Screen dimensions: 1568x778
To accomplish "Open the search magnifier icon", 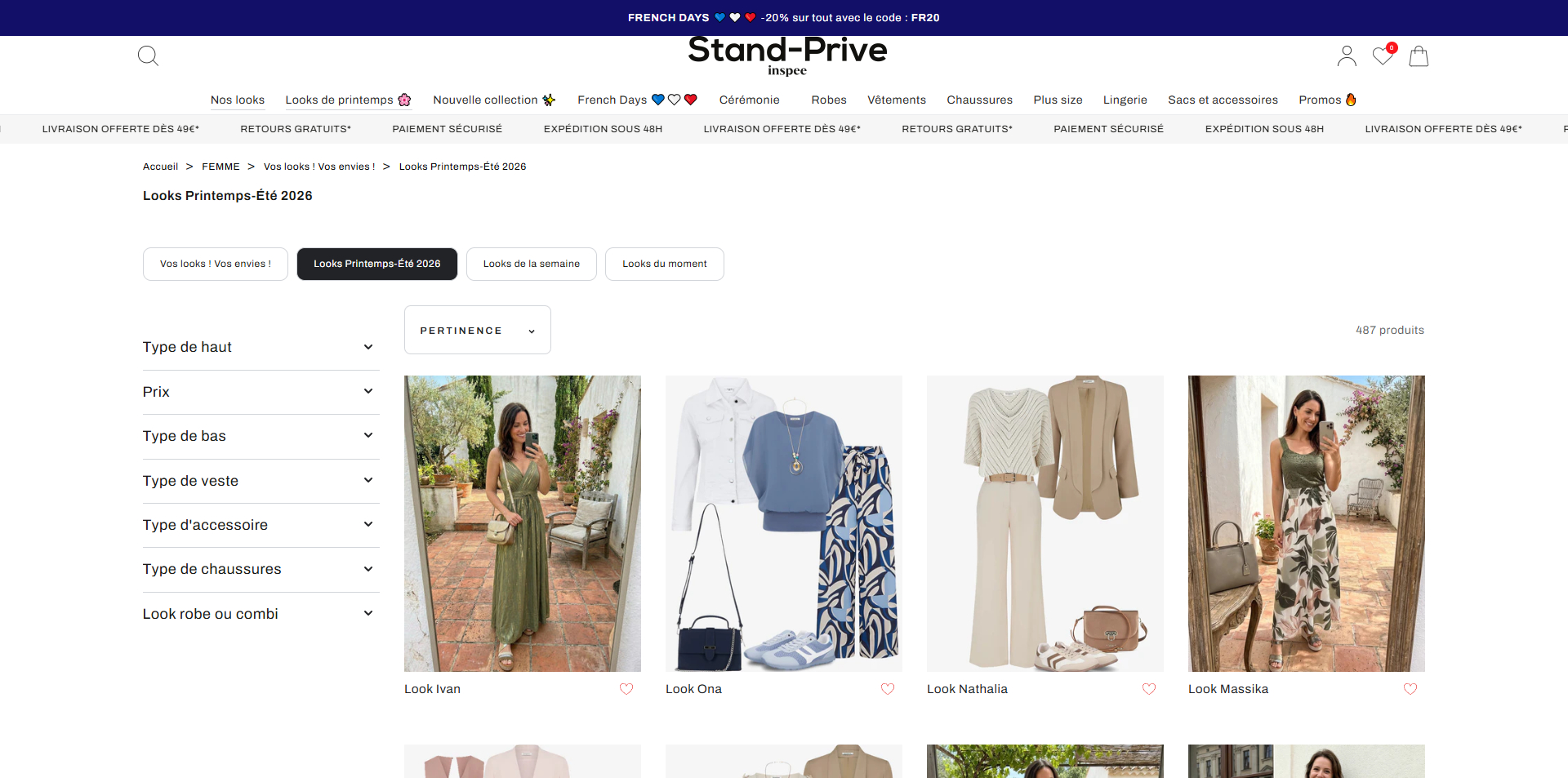I will pyautogui.click(x=148, y=56).
